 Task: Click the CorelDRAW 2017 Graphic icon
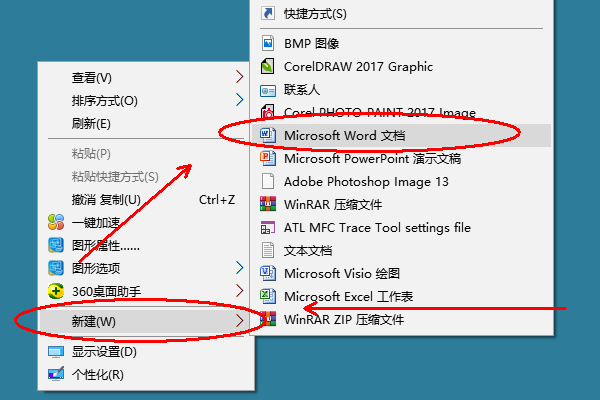click(x=268, y=66)
